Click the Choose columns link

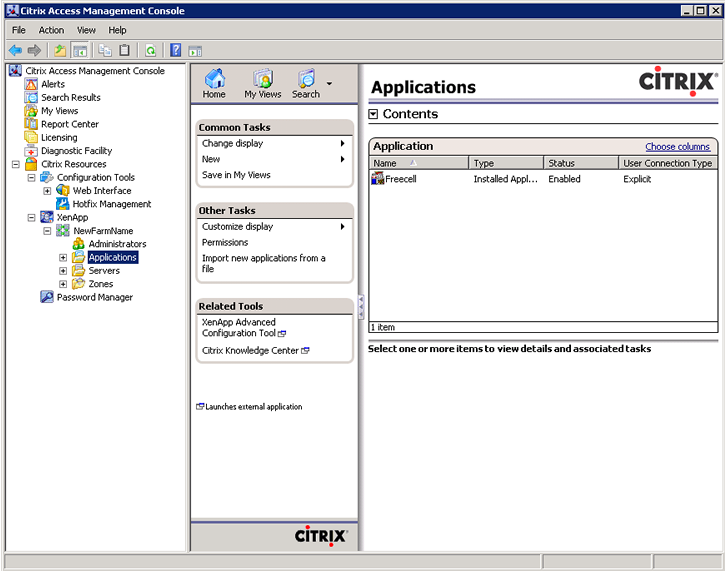[677, 147]
